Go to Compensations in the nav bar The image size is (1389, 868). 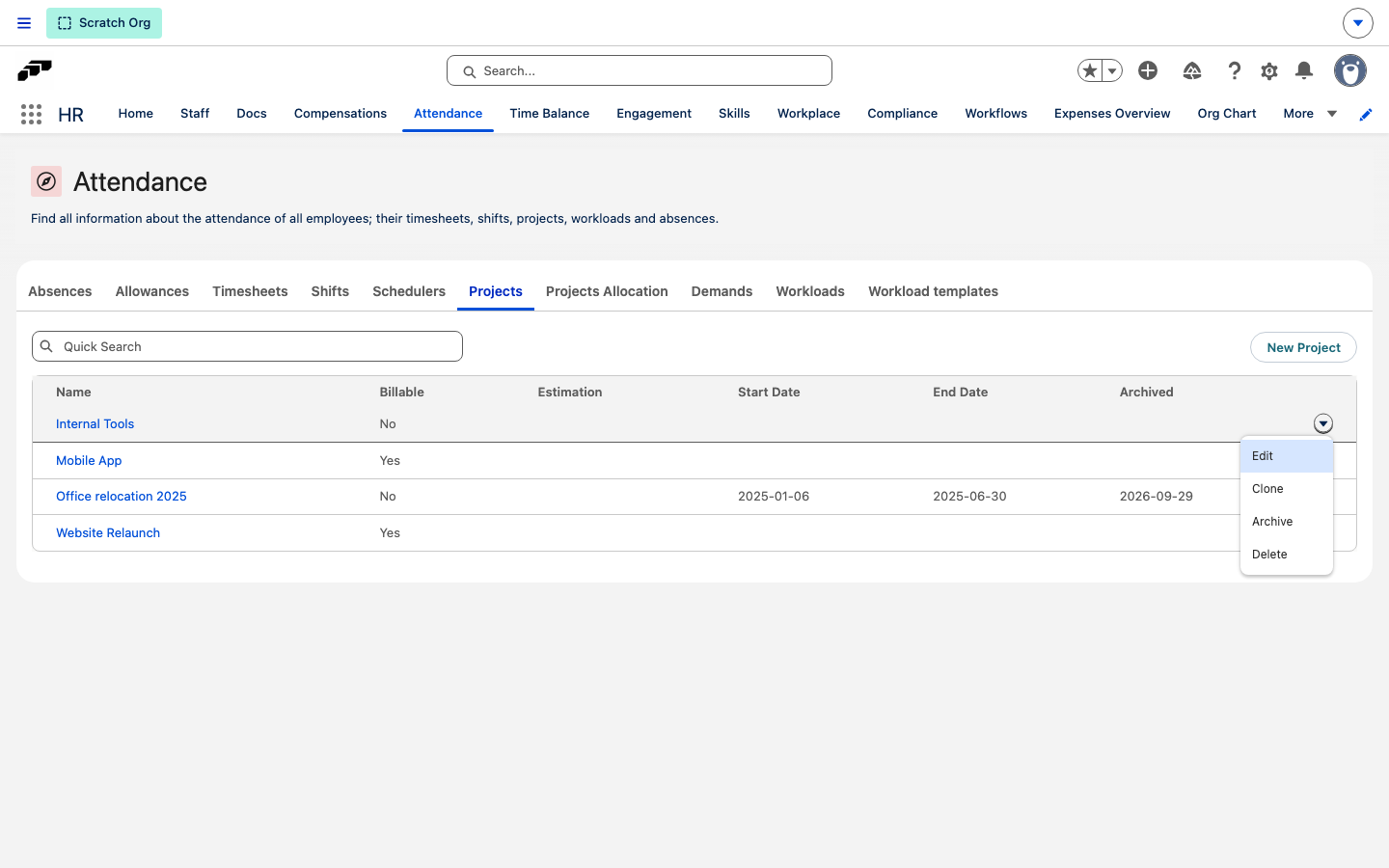coord(340,114)
